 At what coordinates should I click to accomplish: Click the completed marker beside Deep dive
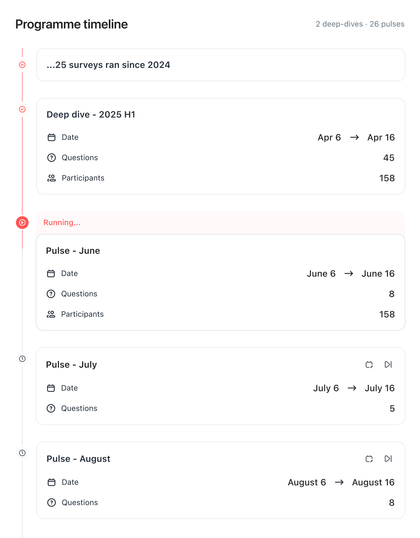click(22, 109)
